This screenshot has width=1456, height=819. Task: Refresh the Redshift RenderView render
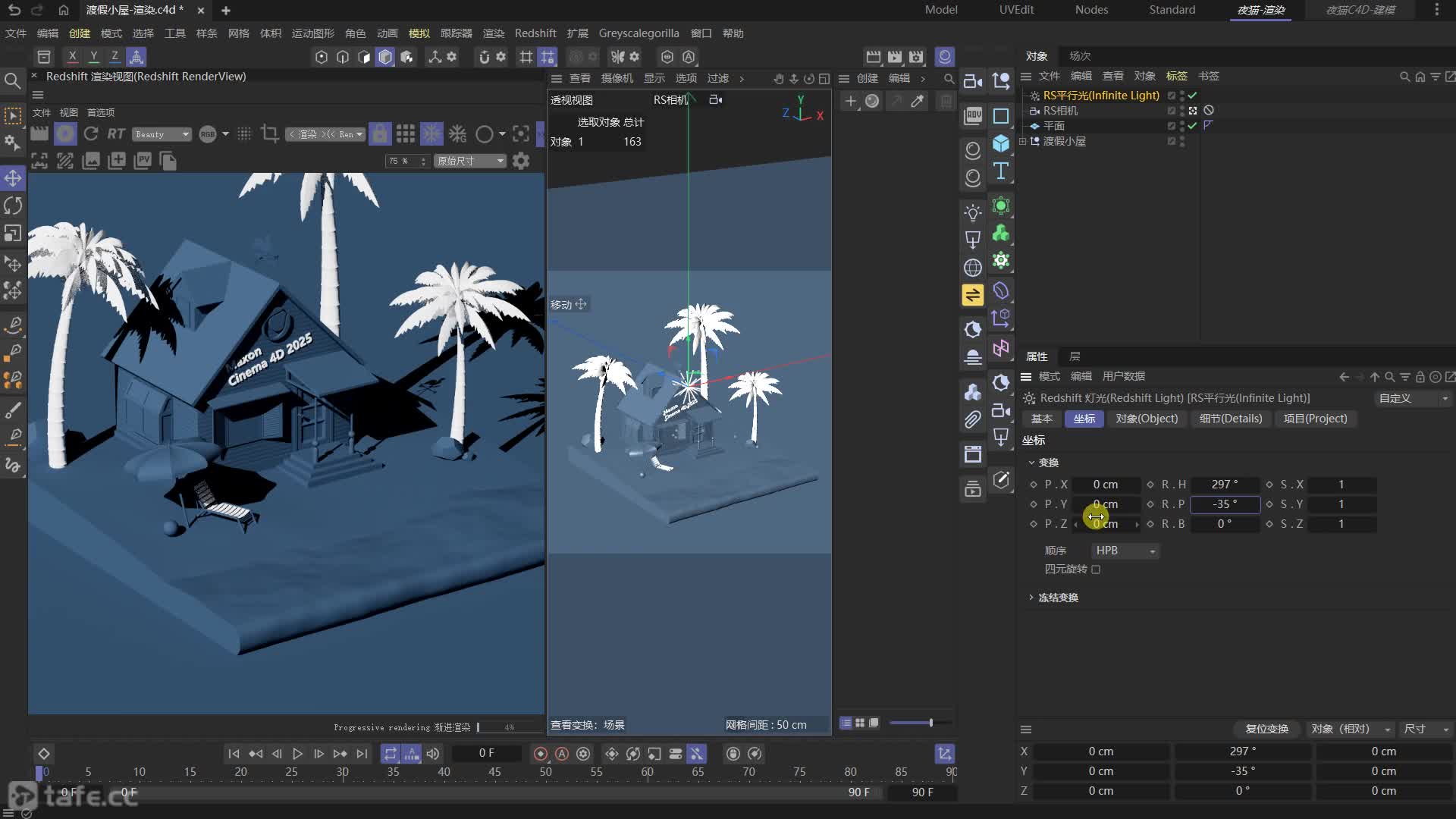[91, 134]
